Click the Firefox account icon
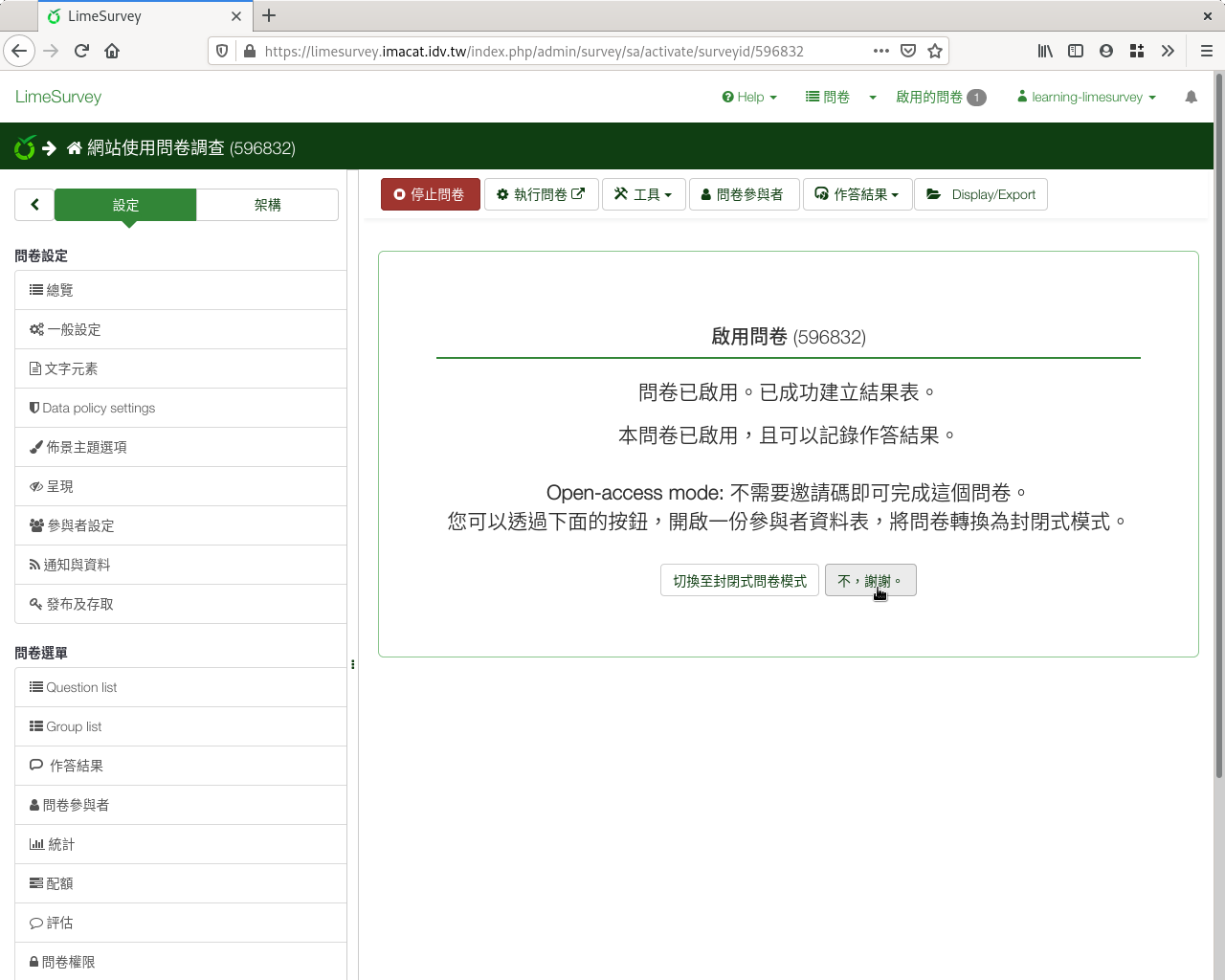Viewport: 1225px width, 980px height. [1106, 51]
